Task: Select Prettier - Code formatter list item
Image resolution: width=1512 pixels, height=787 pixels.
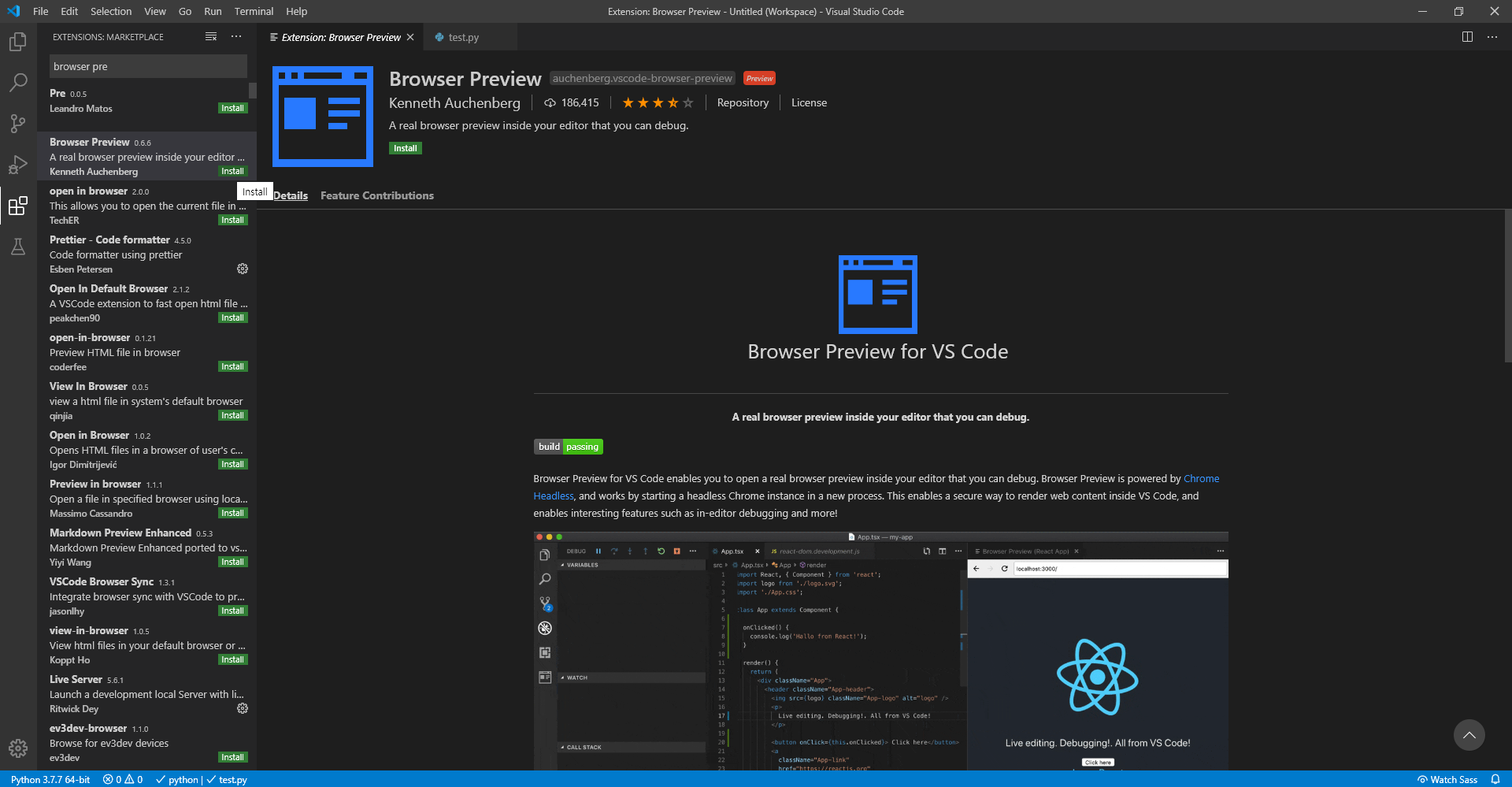Action: tap(147, 254)
